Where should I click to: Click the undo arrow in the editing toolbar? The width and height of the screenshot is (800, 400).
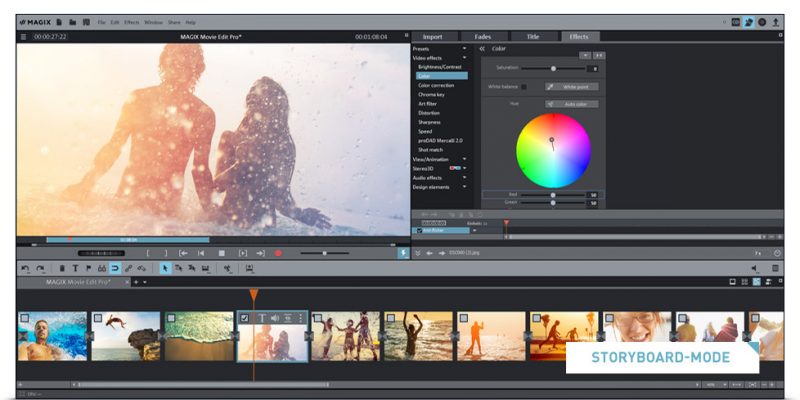tap(26, 268)
